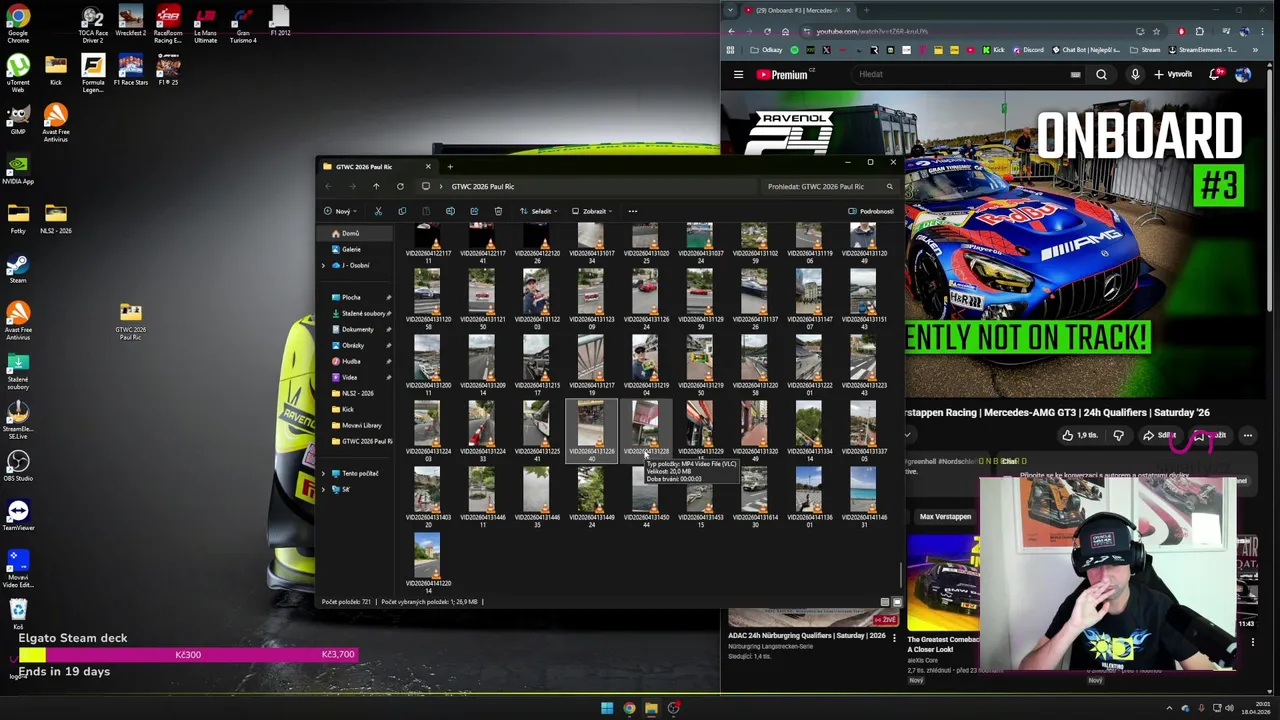
Task: Delete selection with the trash icon
Action: (x=498, y=211)
